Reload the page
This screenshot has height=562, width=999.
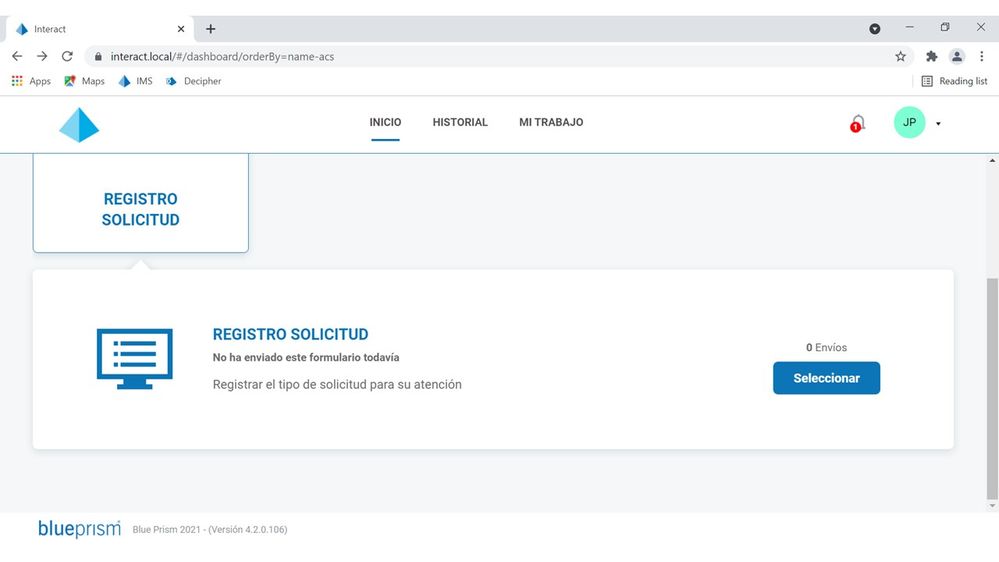click(67, 56)
